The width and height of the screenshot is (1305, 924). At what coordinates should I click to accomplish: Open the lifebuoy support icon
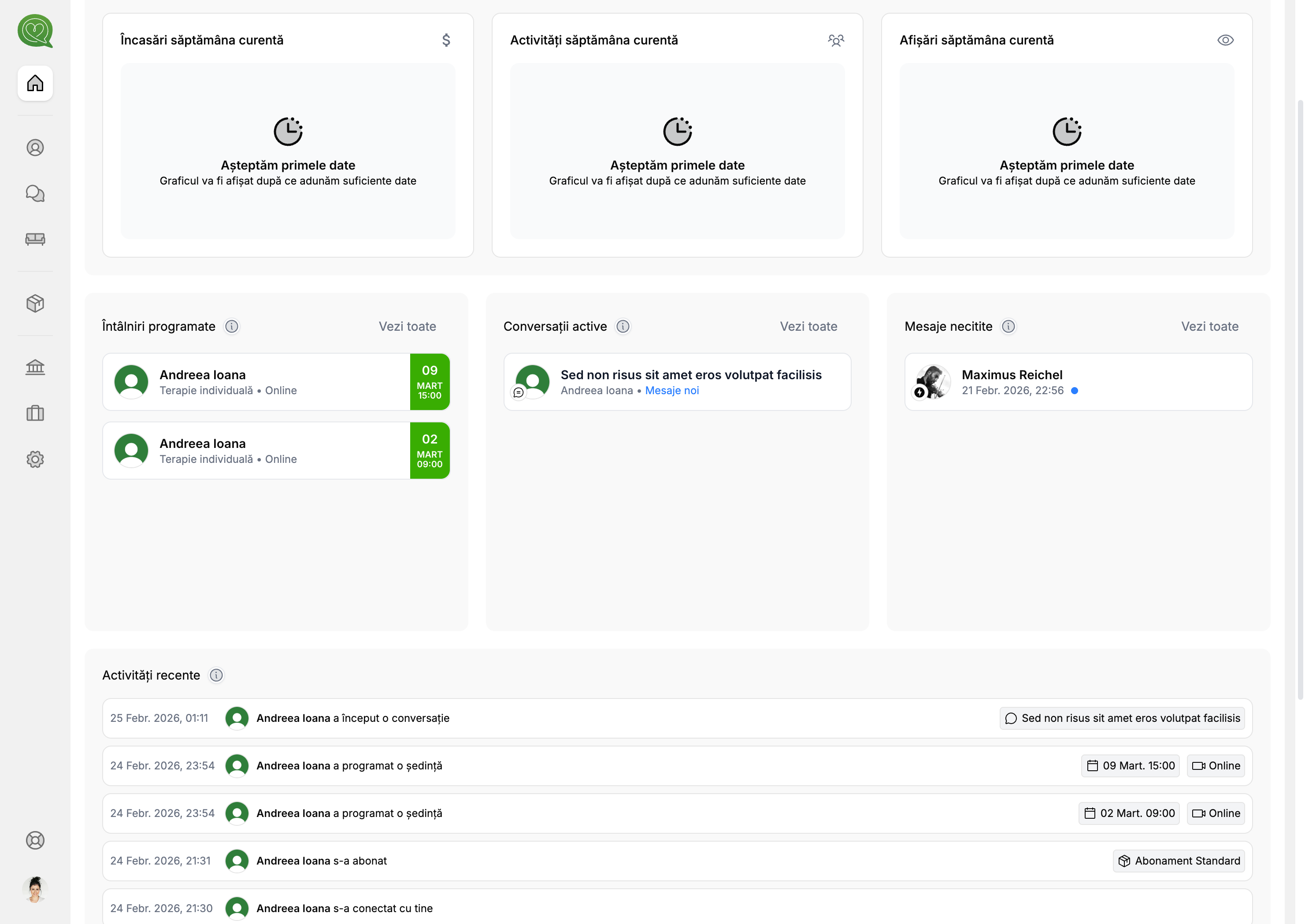[35, 840]
